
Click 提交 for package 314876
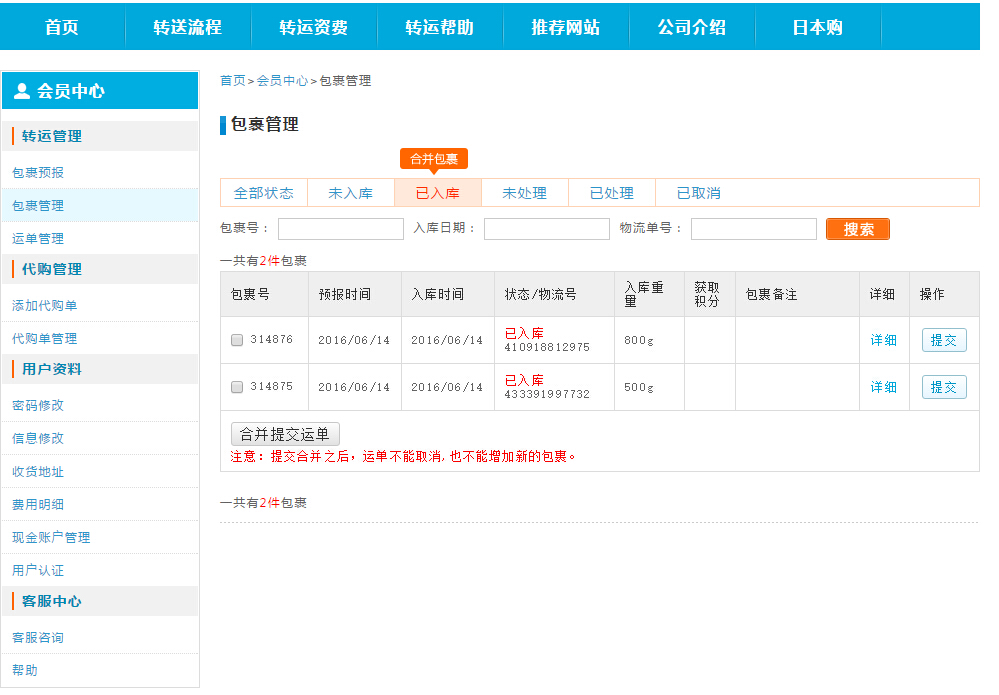(944, 340)
